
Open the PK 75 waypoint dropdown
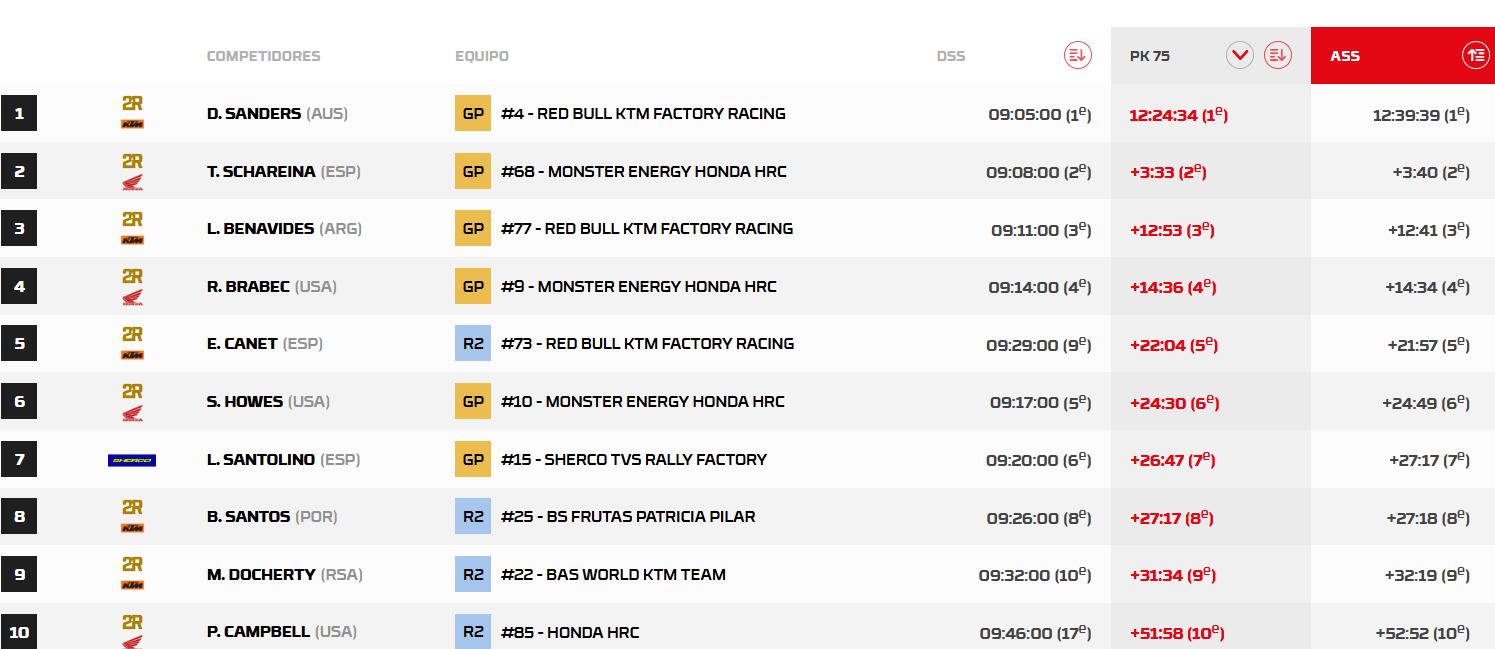coord(1239,56)
